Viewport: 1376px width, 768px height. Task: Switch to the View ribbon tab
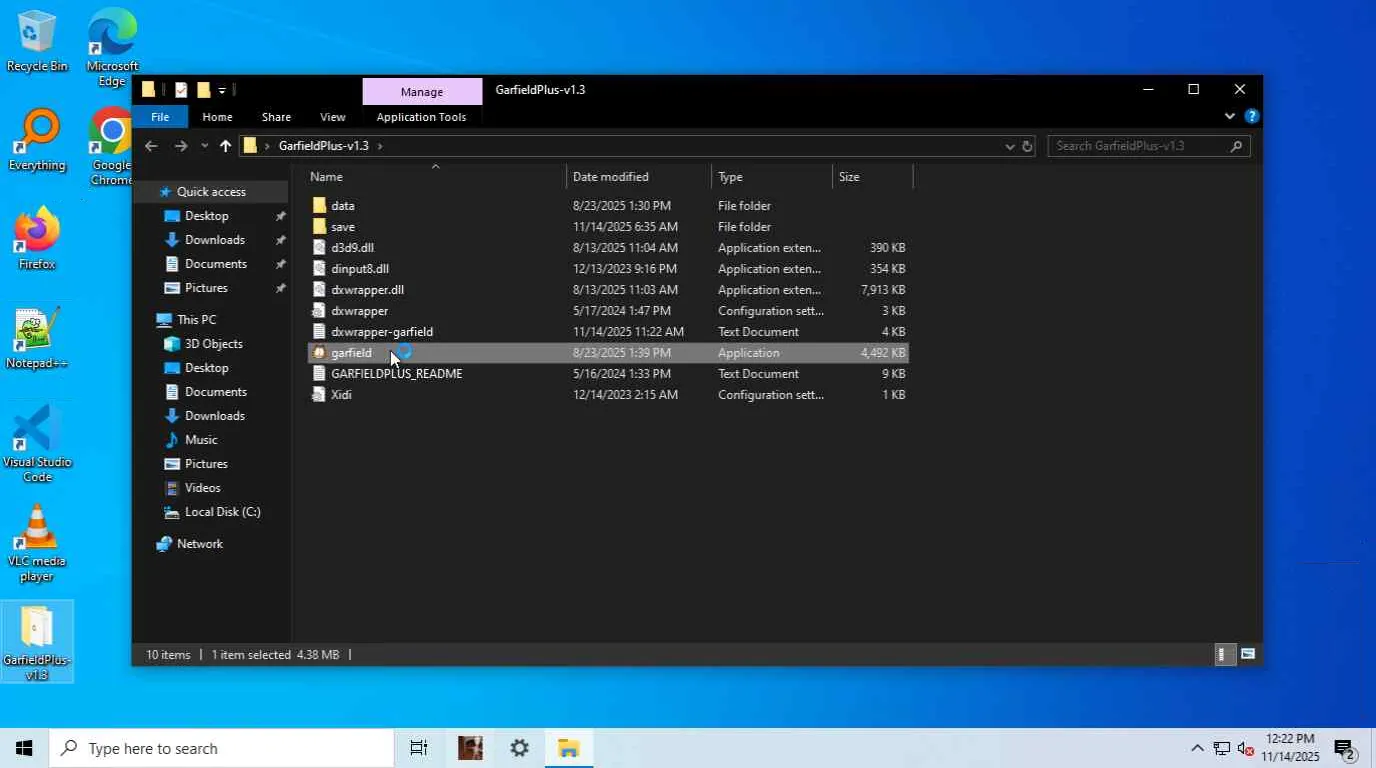pos(333,117)
